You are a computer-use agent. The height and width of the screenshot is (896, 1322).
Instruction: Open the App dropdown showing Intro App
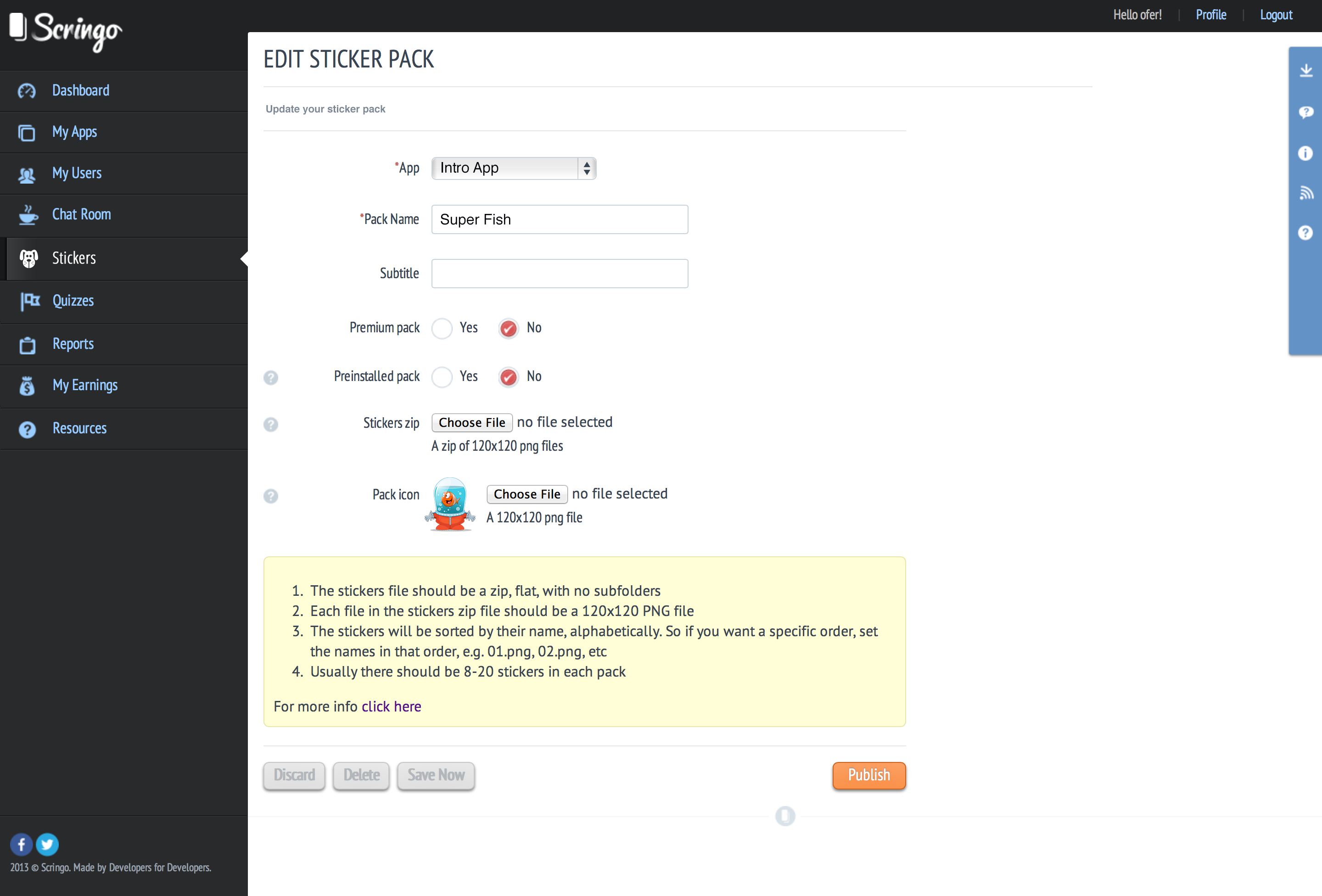pos(513,168)
